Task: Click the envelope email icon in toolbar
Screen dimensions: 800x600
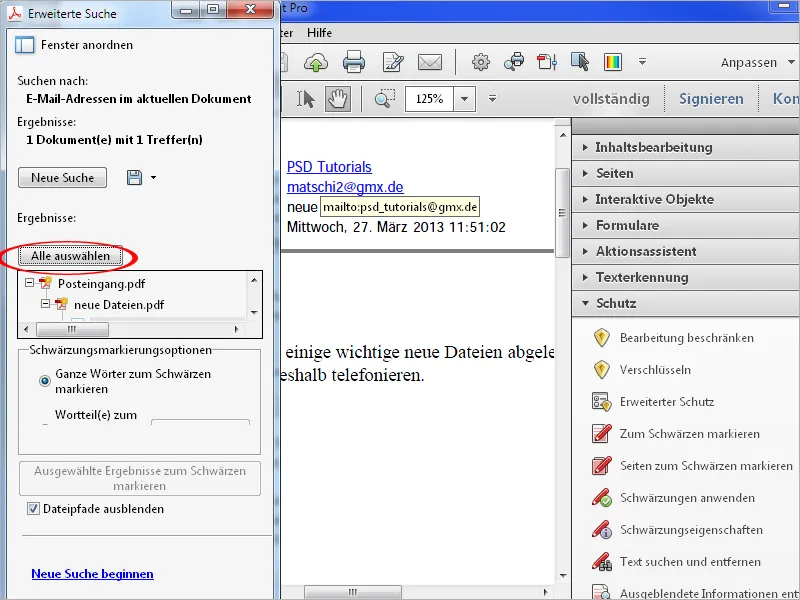Action: [x=430, y=62]
